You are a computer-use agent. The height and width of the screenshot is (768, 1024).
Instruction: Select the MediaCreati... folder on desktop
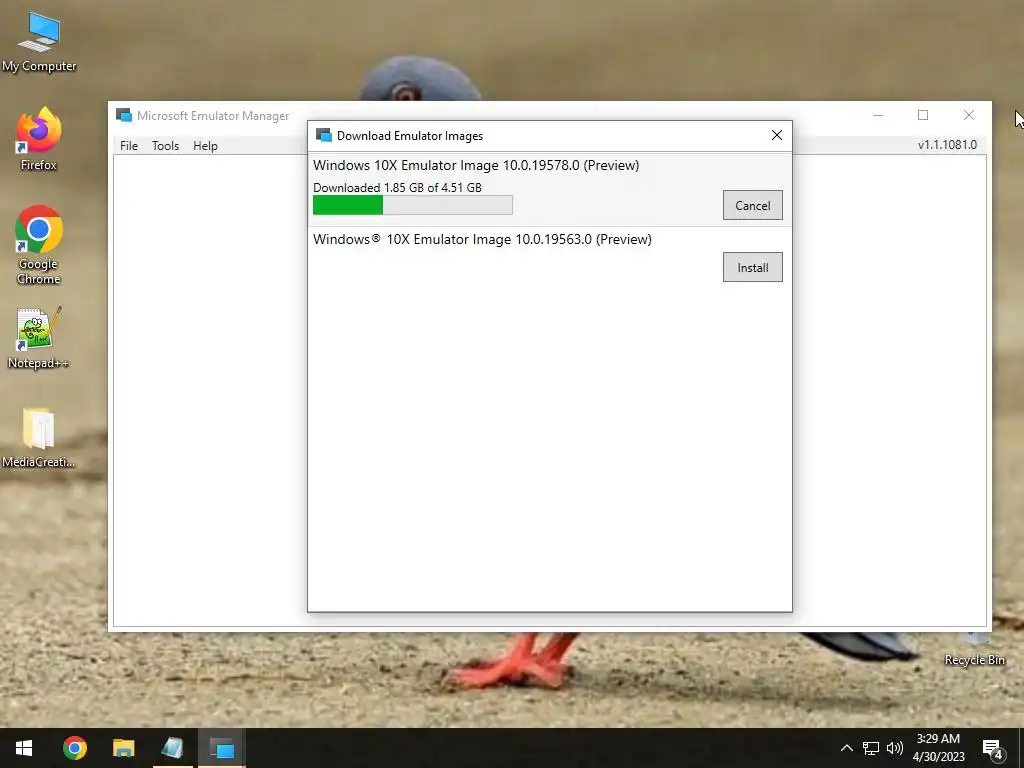39,438
